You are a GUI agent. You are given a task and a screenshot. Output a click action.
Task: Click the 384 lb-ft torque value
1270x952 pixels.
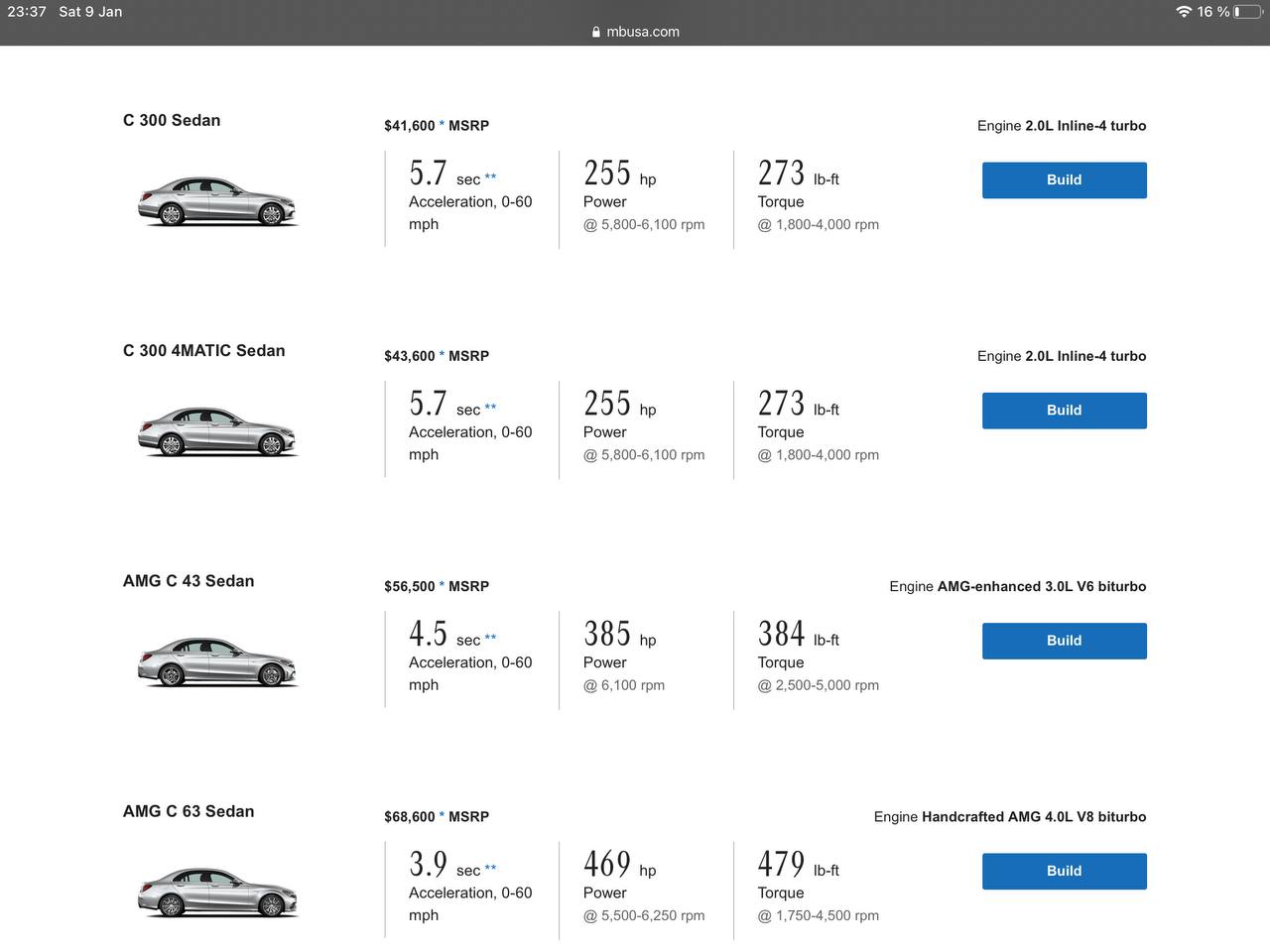pyautogui.click(x=799, y=634)
